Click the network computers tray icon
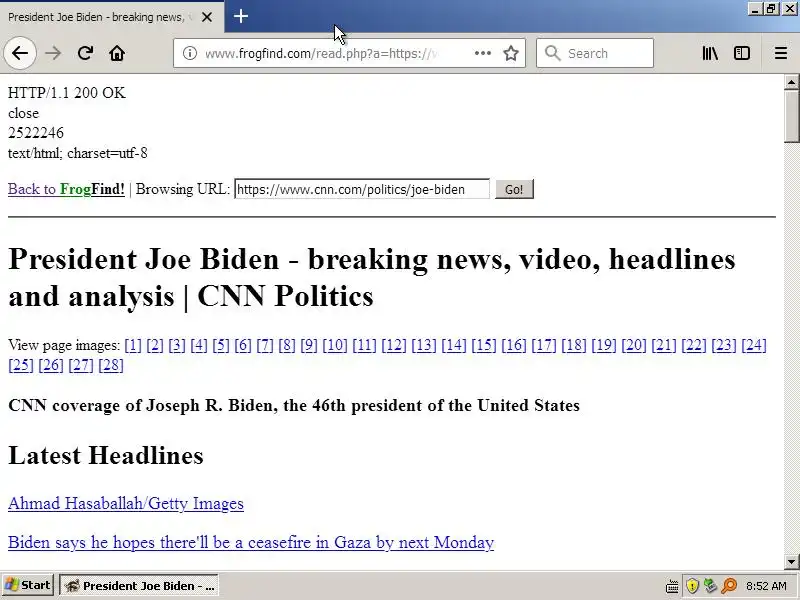The width and height of the screenshot is (800, 600). click(x=710, y=586)
